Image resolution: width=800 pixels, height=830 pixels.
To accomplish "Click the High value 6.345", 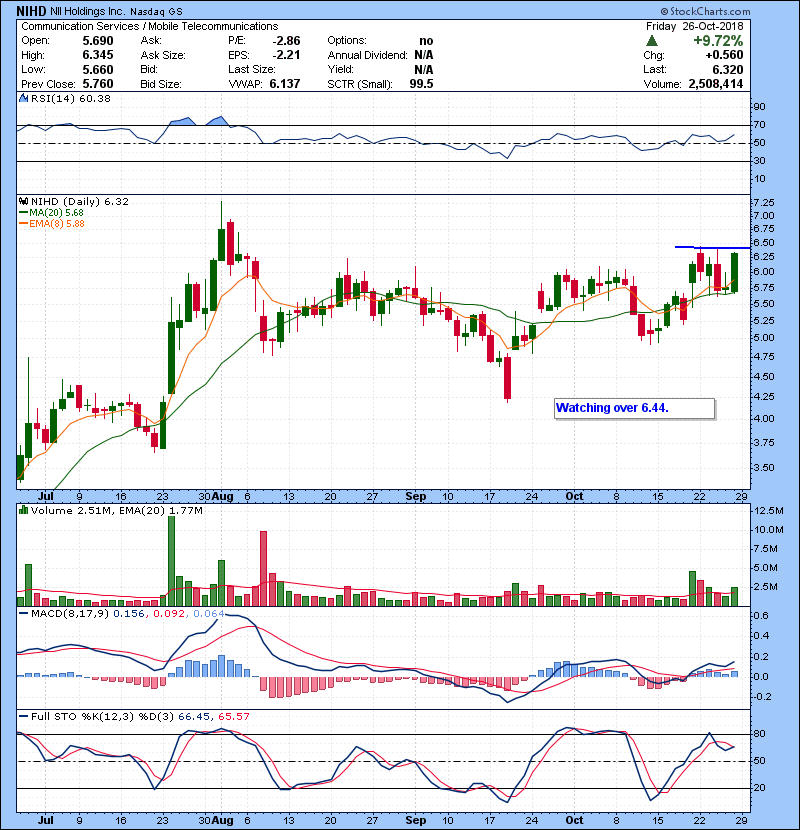I will click(x=98, y=55).
